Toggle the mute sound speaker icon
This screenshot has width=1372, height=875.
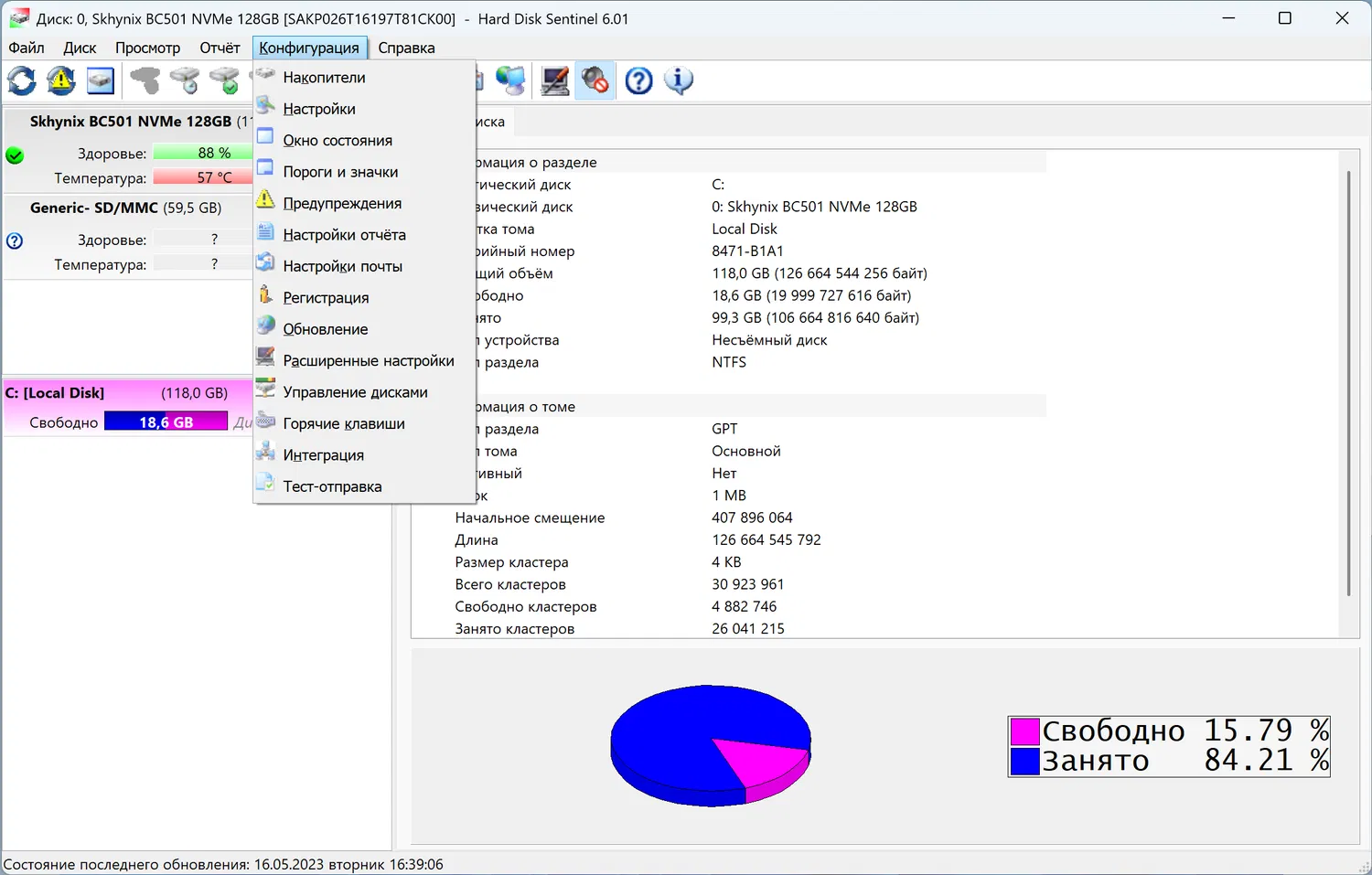[x=595, y=80]
